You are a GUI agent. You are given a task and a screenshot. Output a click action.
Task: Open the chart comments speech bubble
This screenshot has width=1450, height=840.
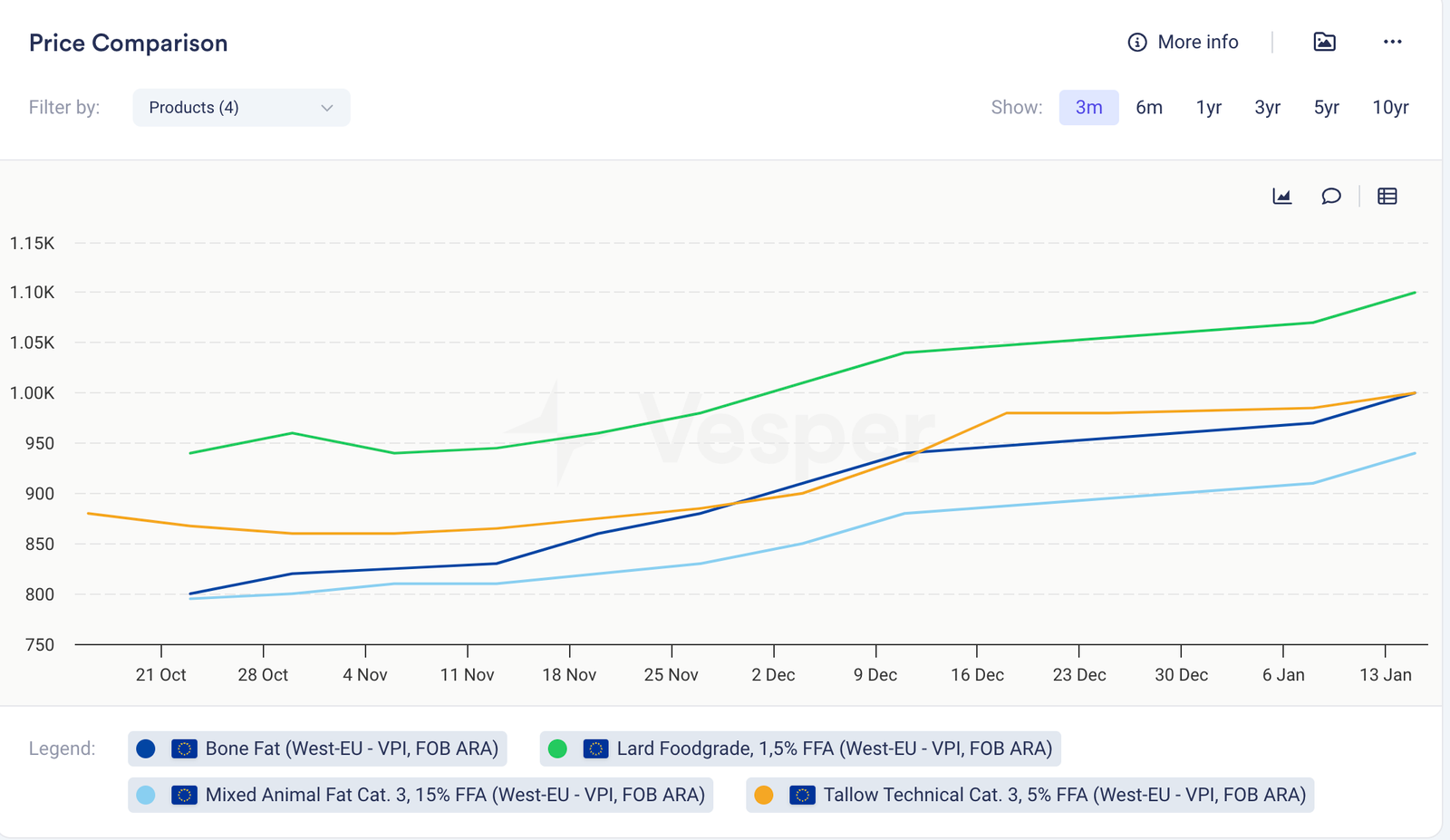coord(1330,197)
